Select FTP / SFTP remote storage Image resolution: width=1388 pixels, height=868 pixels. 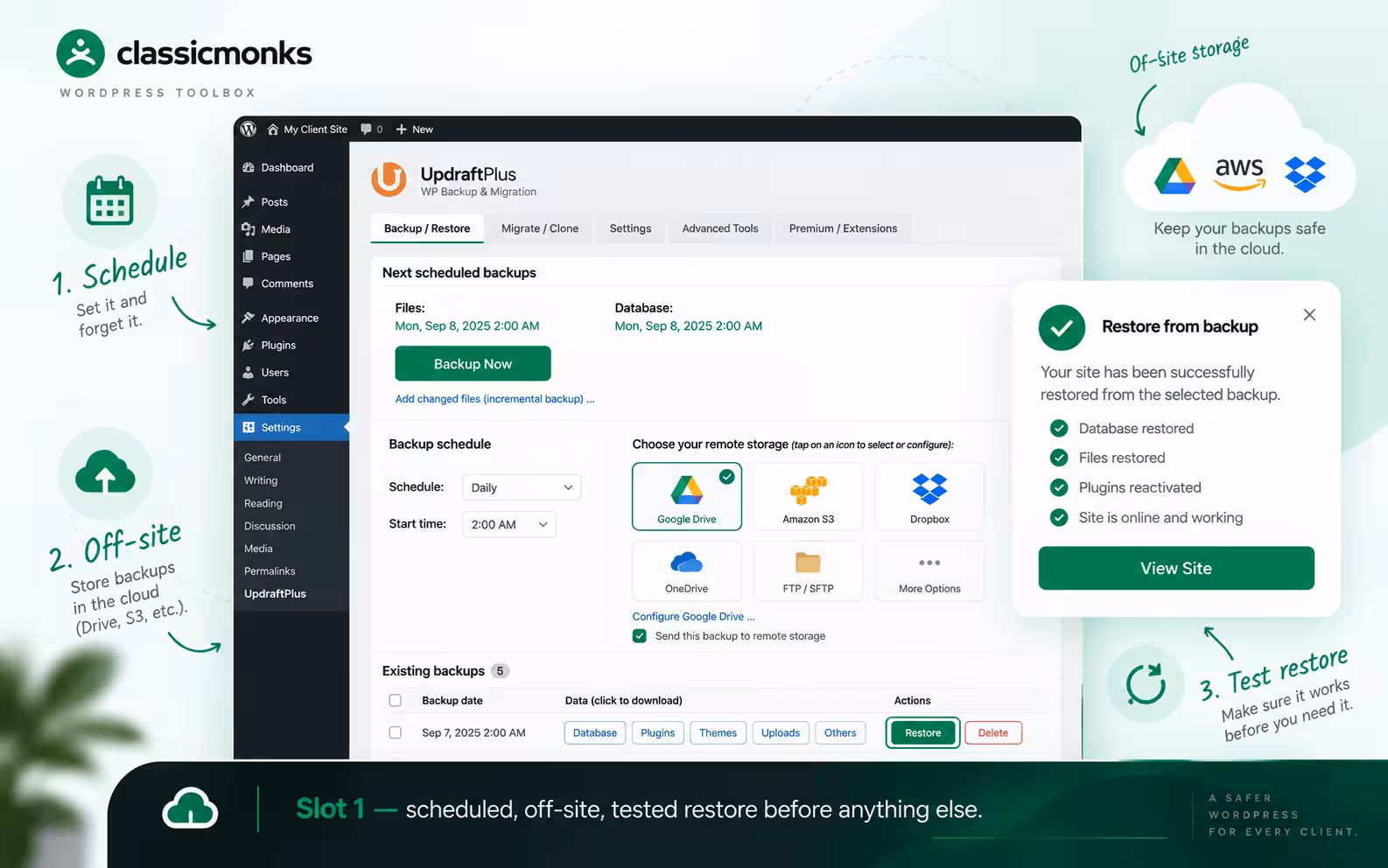[808, 570]
